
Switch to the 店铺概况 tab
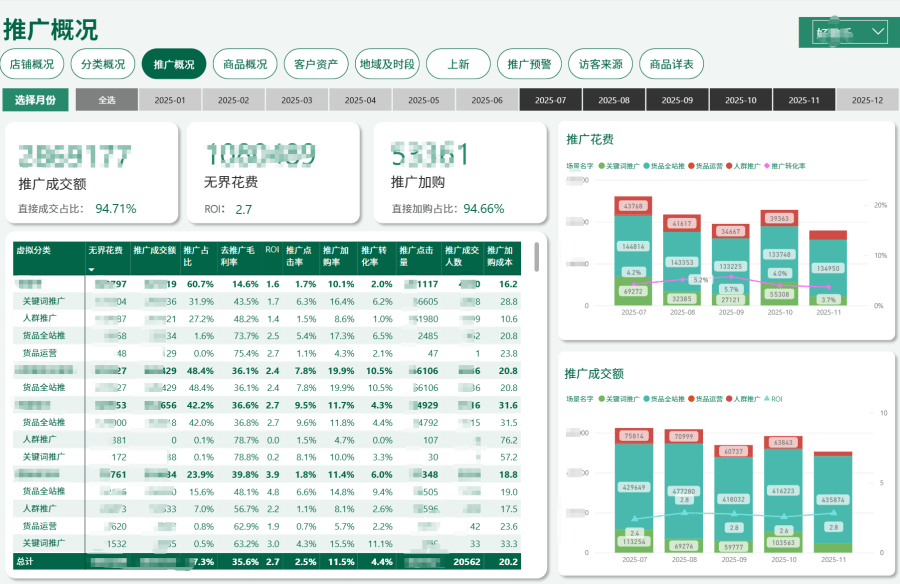[x=32, y=64]
